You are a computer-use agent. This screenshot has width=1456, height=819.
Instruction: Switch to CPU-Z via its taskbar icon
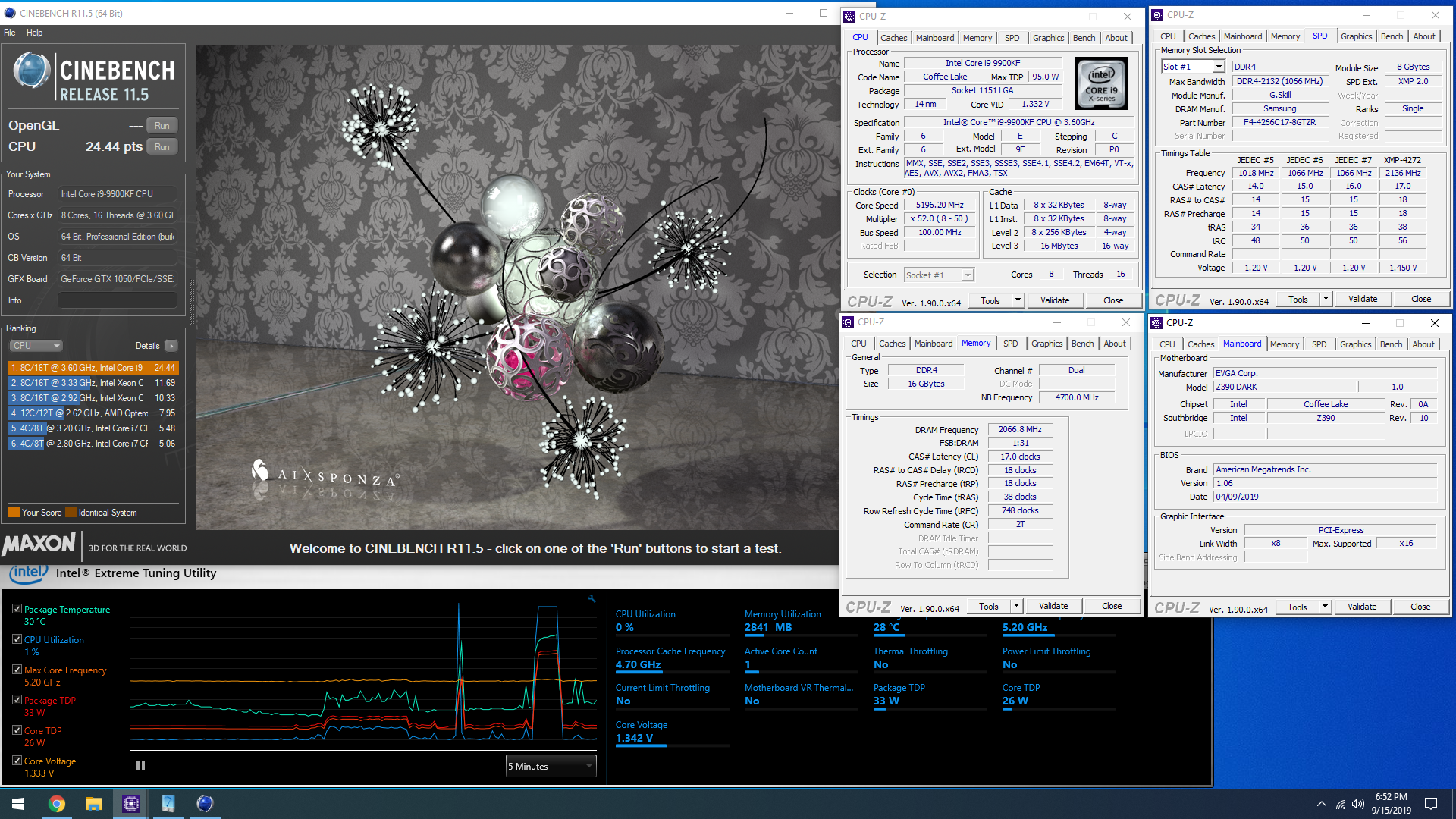pos(131,804)
